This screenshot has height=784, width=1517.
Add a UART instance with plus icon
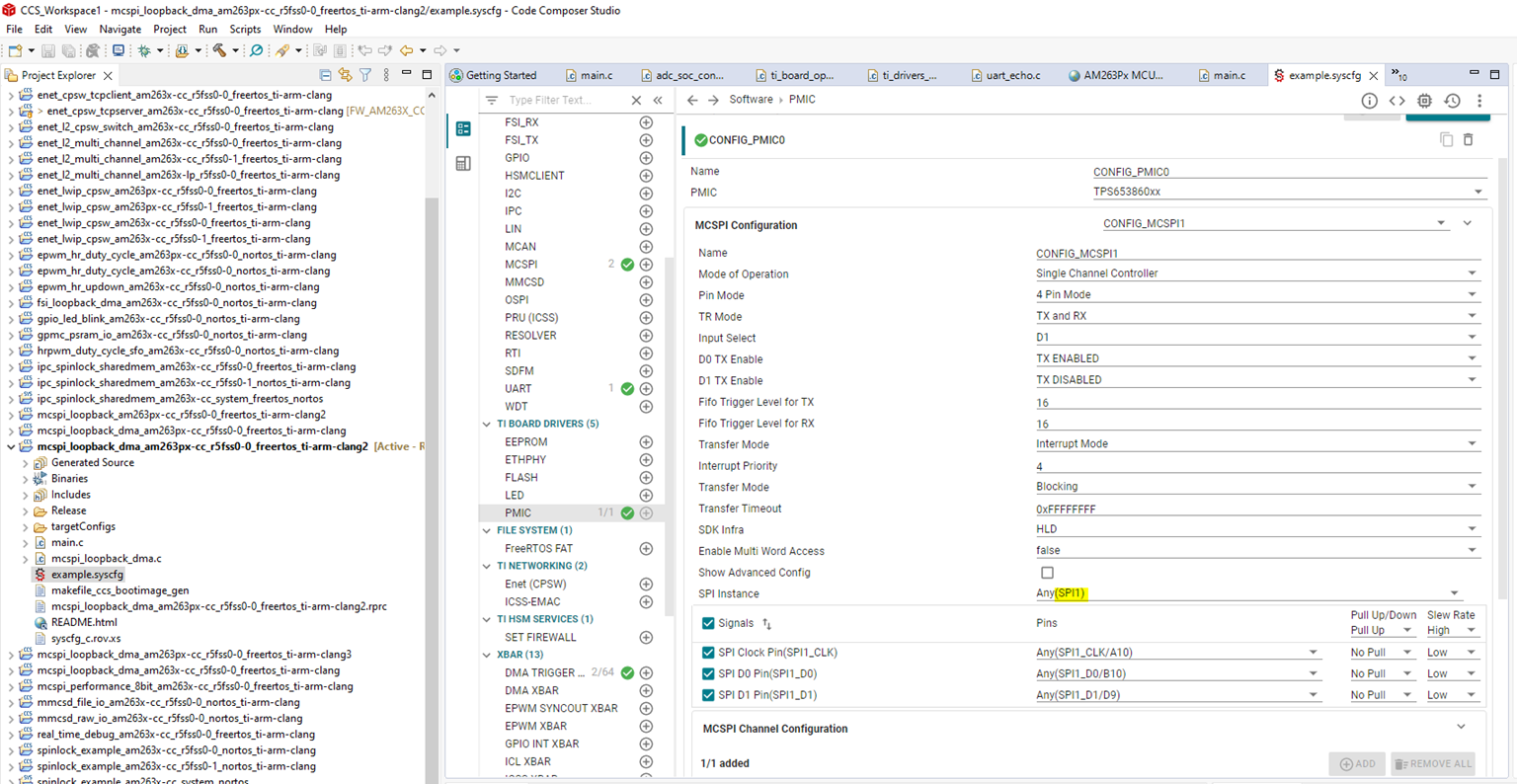tap(646, 389)
